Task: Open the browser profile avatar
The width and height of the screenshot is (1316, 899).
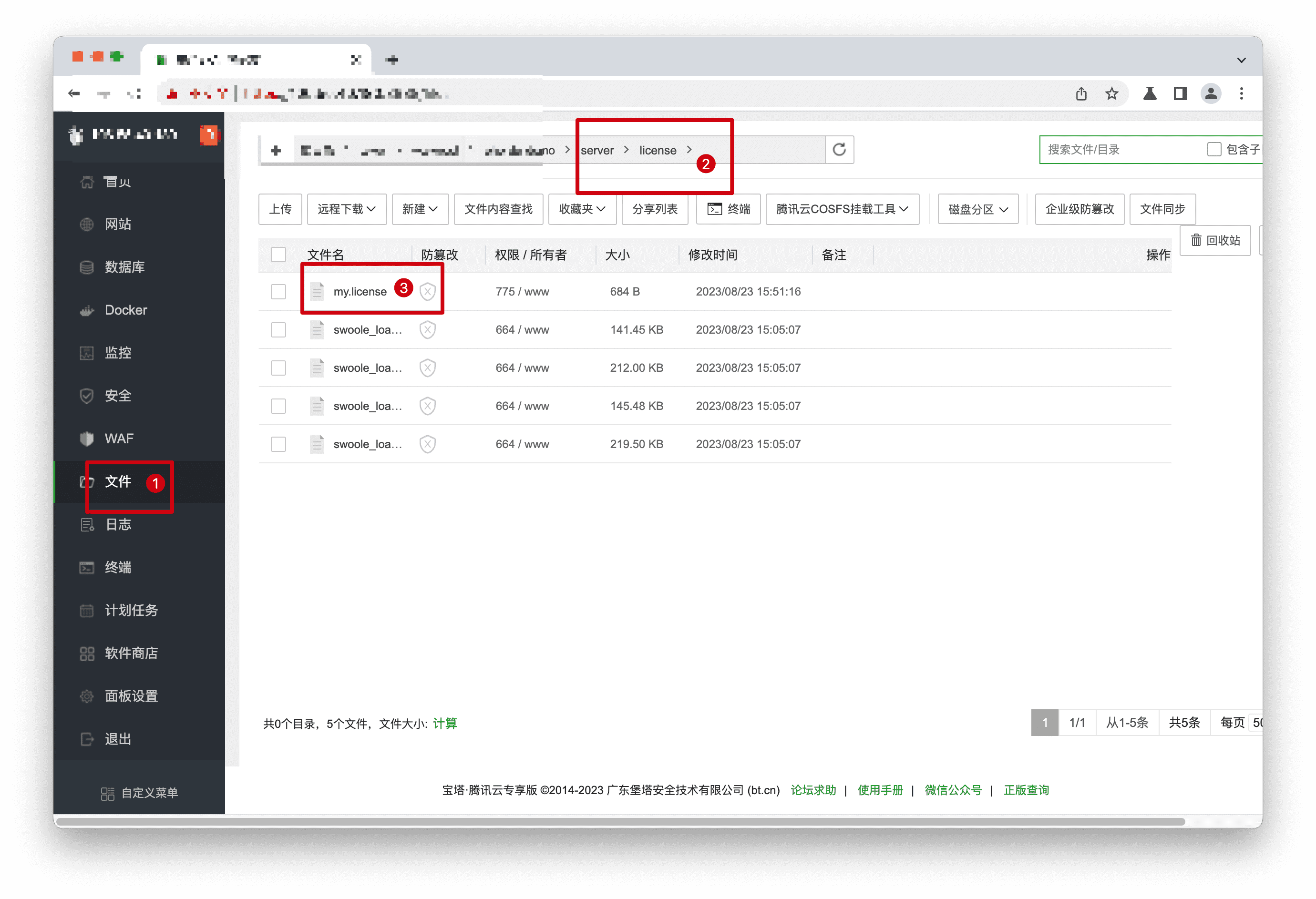Action: click(x=1211, y=93)
